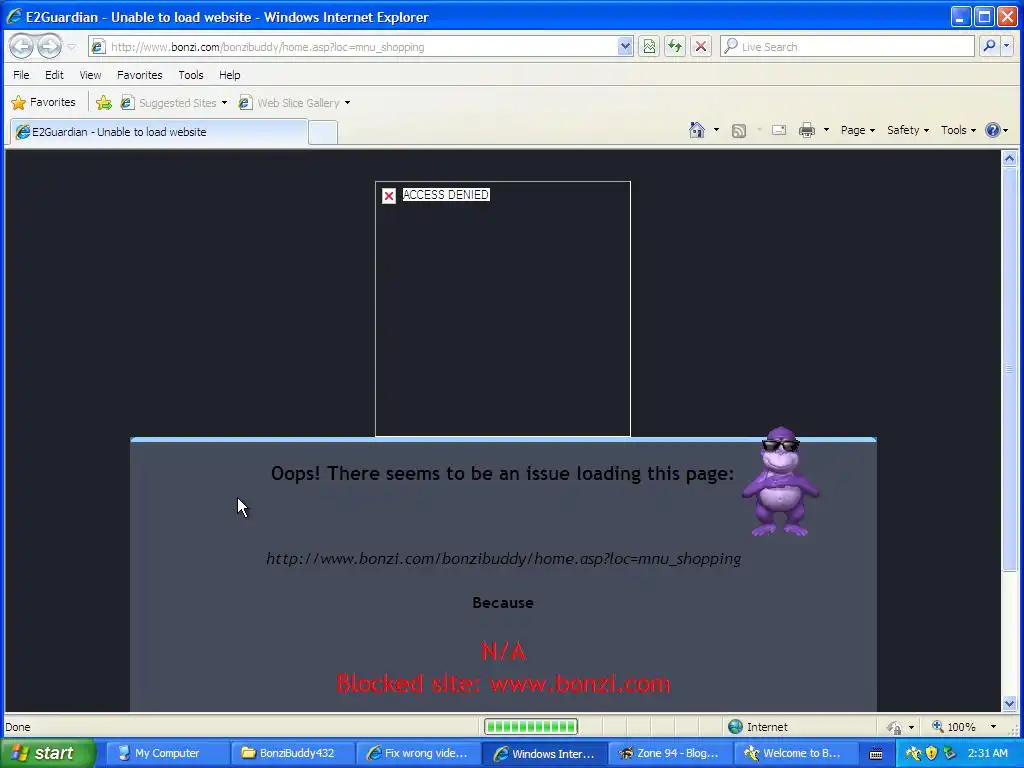Open the Favorites star button
The height and width of the screenshot is (768, 1024).
point(43,103)
